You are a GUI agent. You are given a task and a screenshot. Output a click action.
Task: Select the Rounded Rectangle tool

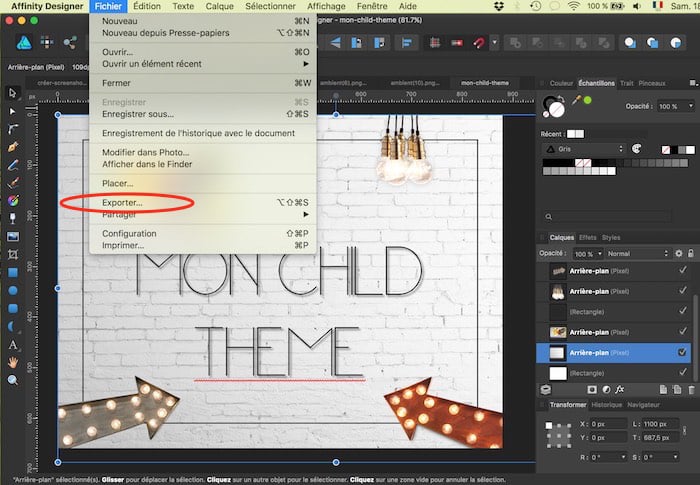pos(12,309)
